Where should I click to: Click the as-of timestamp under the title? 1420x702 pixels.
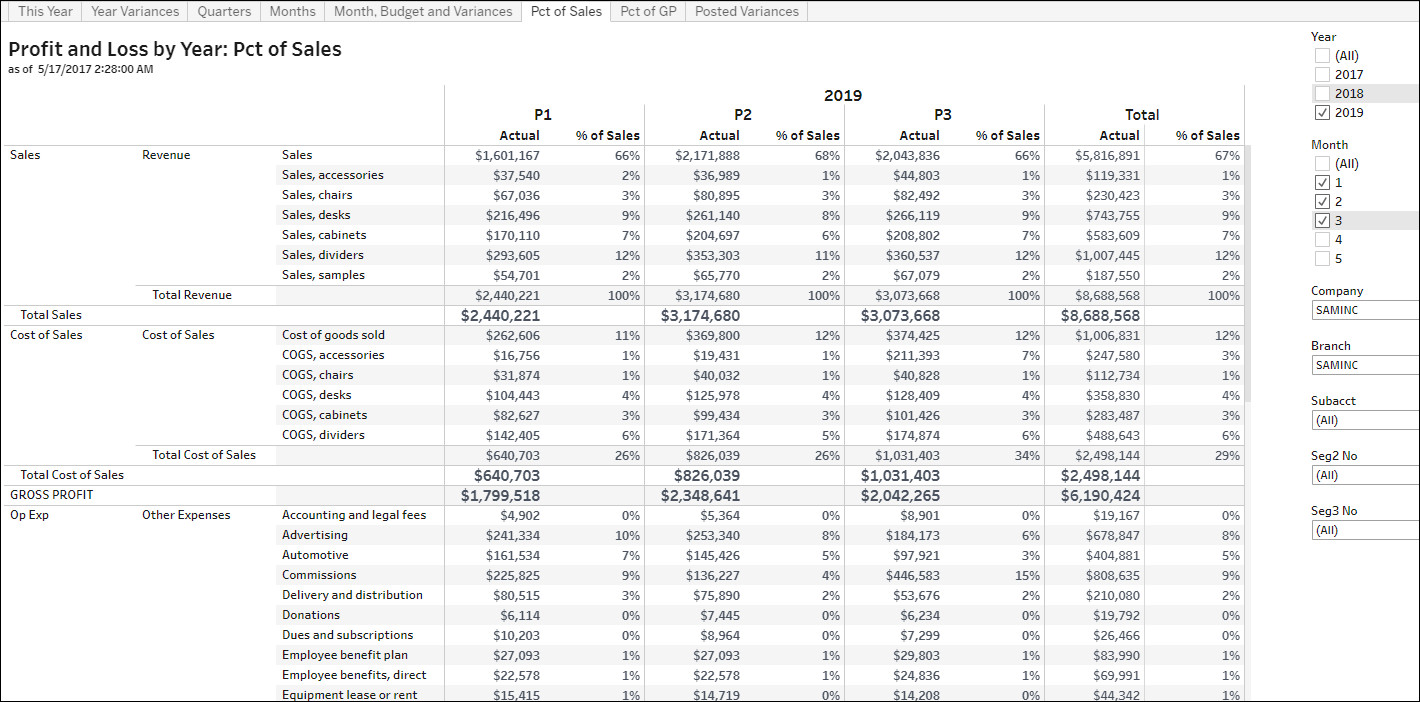pyautogui.click(x=81, y=69)
